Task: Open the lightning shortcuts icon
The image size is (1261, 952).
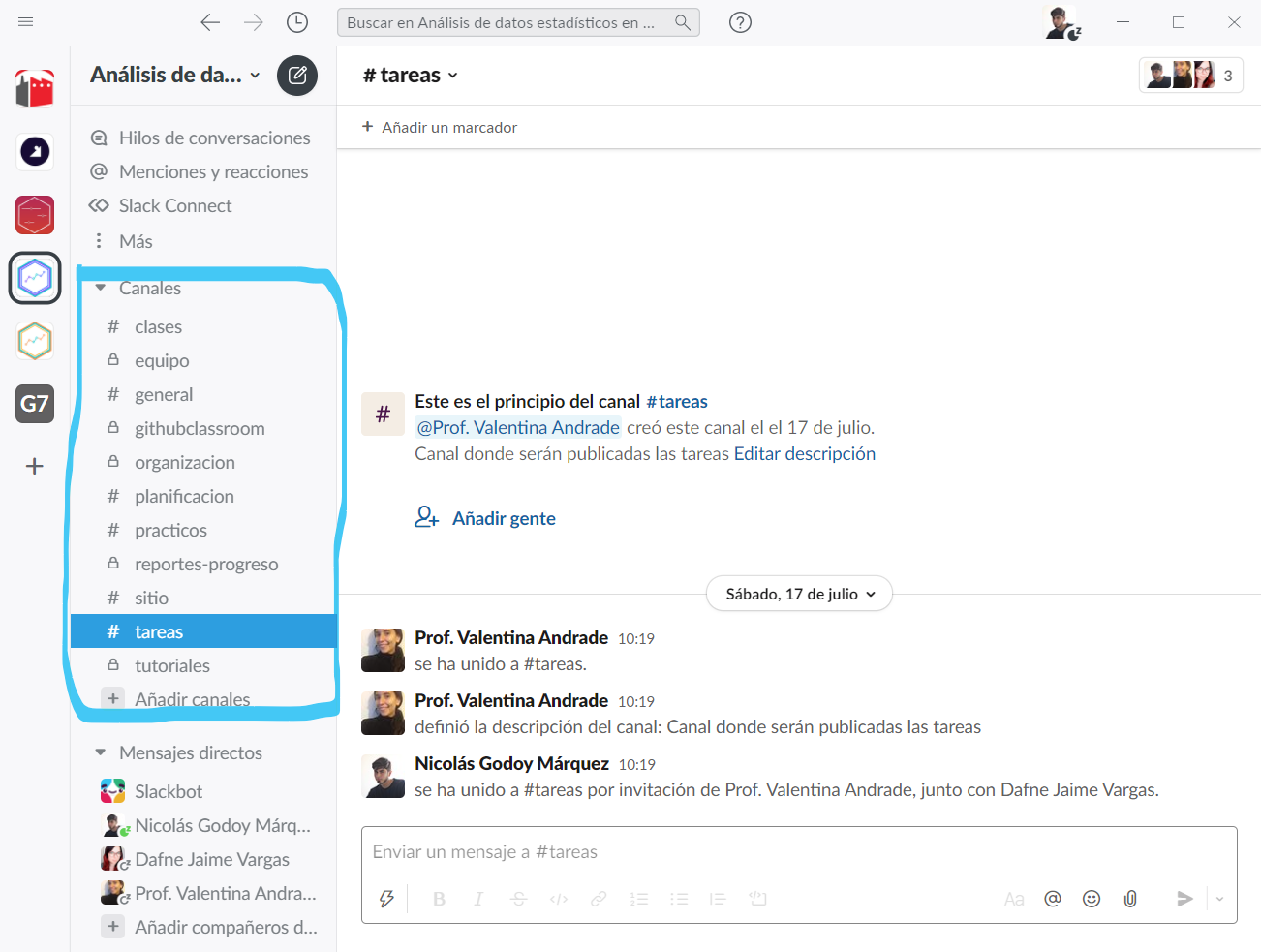Action: pyautogui.click(x=386, y=899)
